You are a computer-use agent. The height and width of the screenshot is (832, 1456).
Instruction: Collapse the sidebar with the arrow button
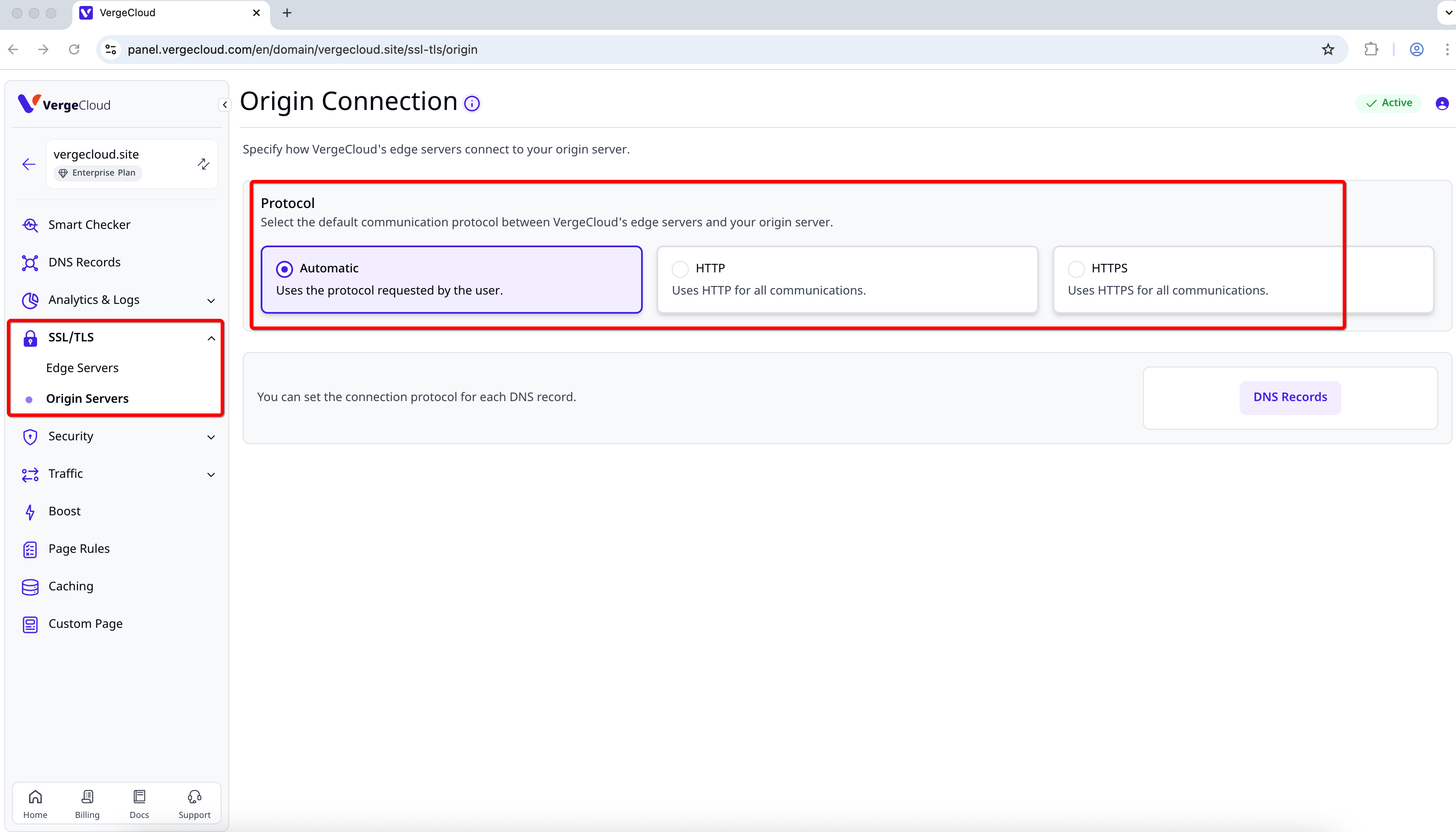224,104
